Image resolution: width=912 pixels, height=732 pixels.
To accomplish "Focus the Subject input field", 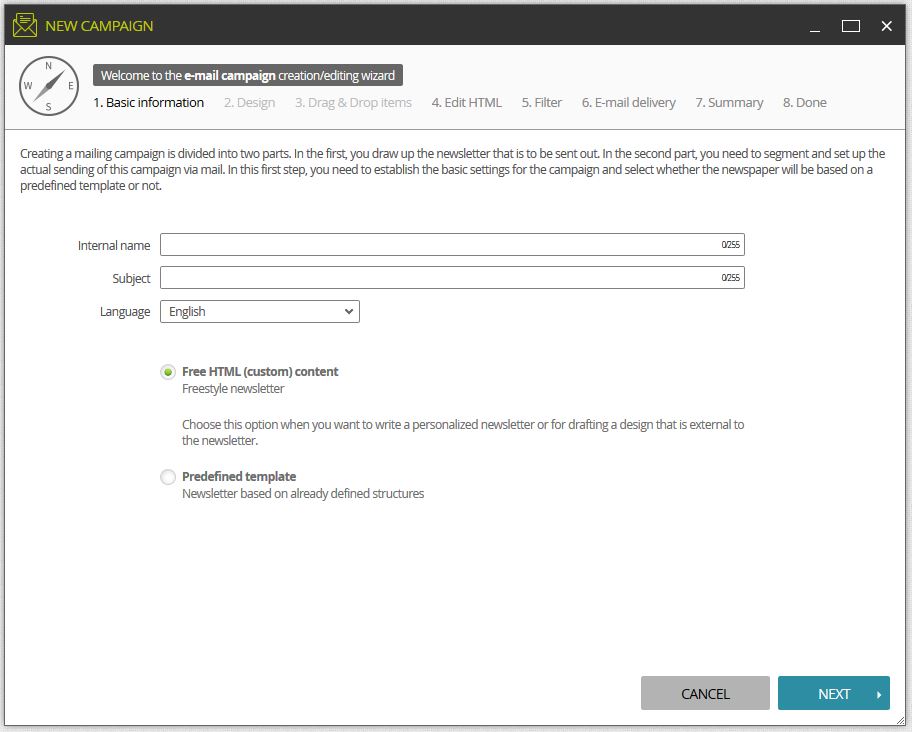I will pos(453,278).
